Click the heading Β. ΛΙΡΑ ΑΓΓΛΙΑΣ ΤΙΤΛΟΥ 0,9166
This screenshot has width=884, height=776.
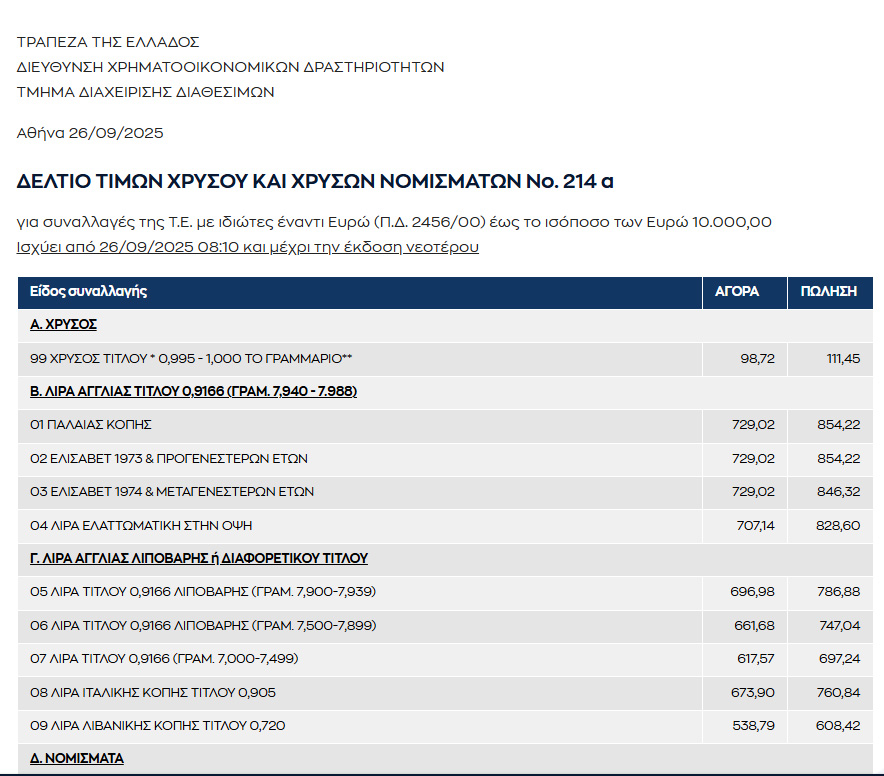click(193, 391)
